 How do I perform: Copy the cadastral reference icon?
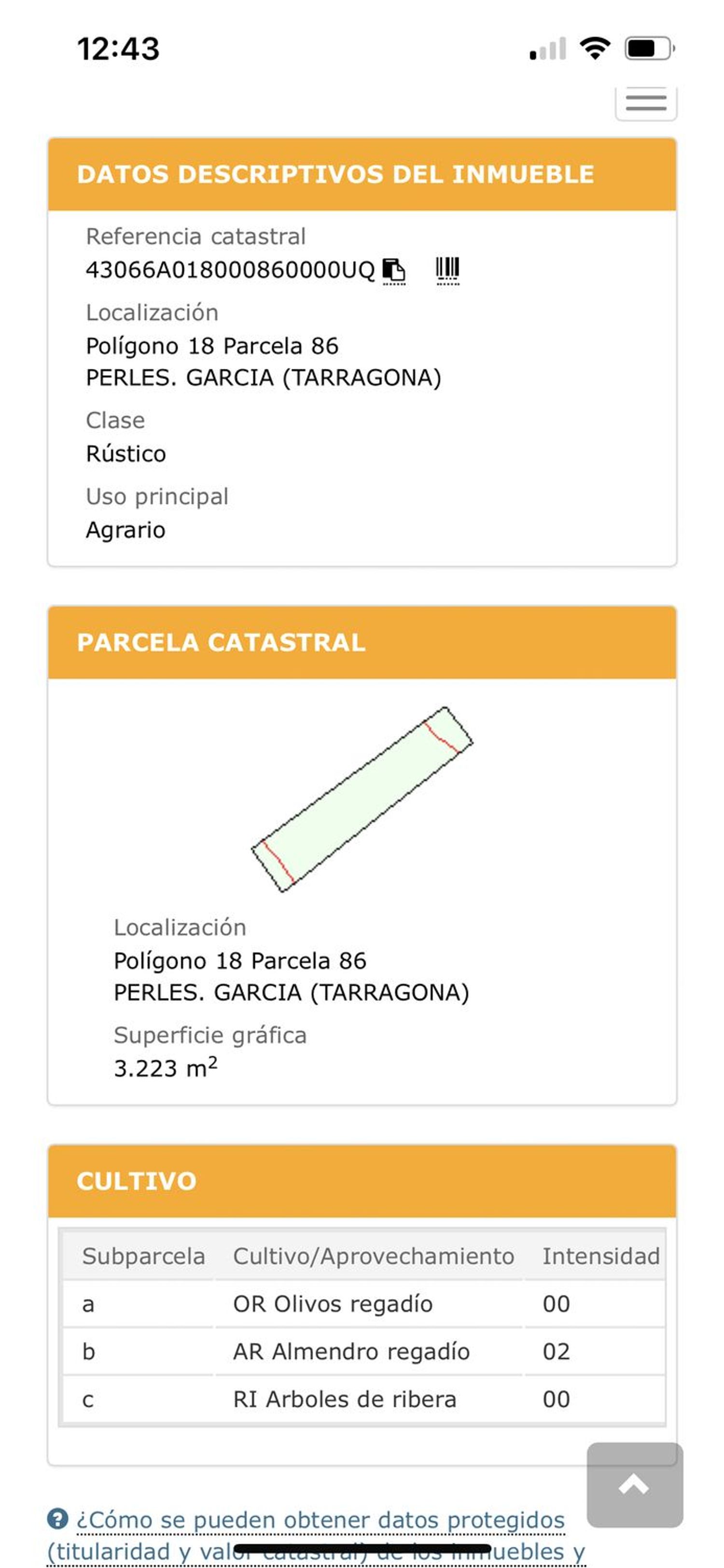coord(393,270)
